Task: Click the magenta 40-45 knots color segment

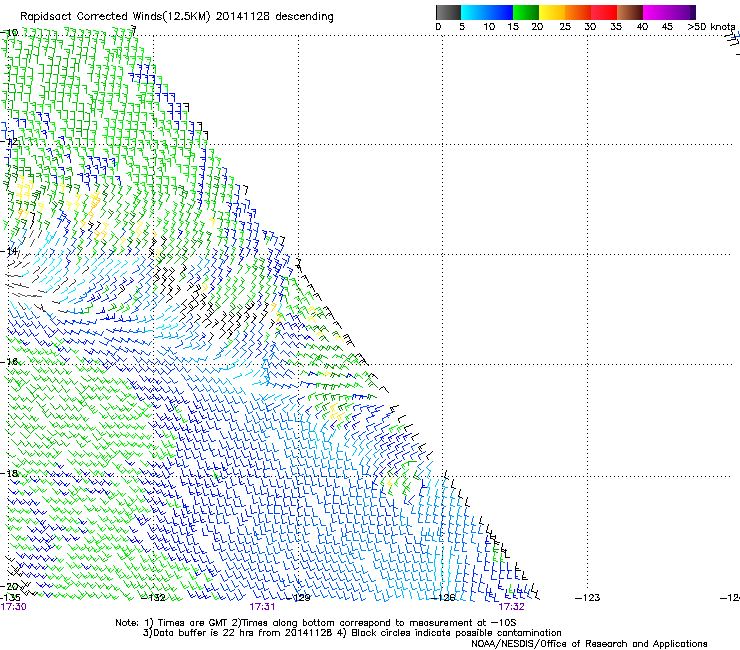Action: 656,12
